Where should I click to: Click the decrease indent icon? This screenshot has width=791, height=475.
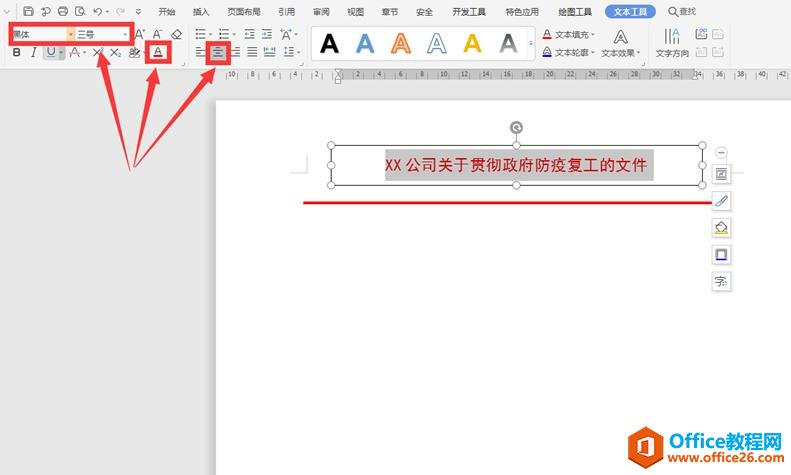point(249,34)
